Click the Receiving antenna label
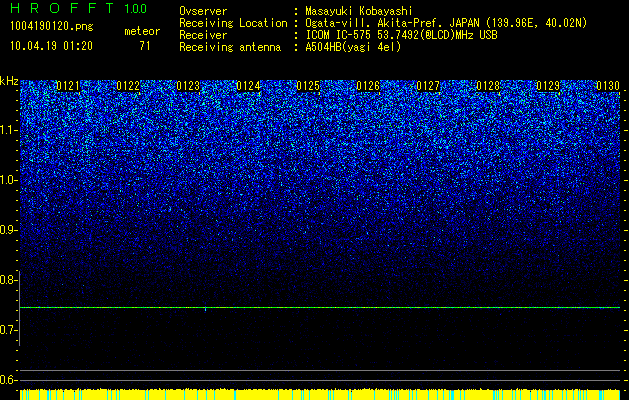 coord(230,47)
